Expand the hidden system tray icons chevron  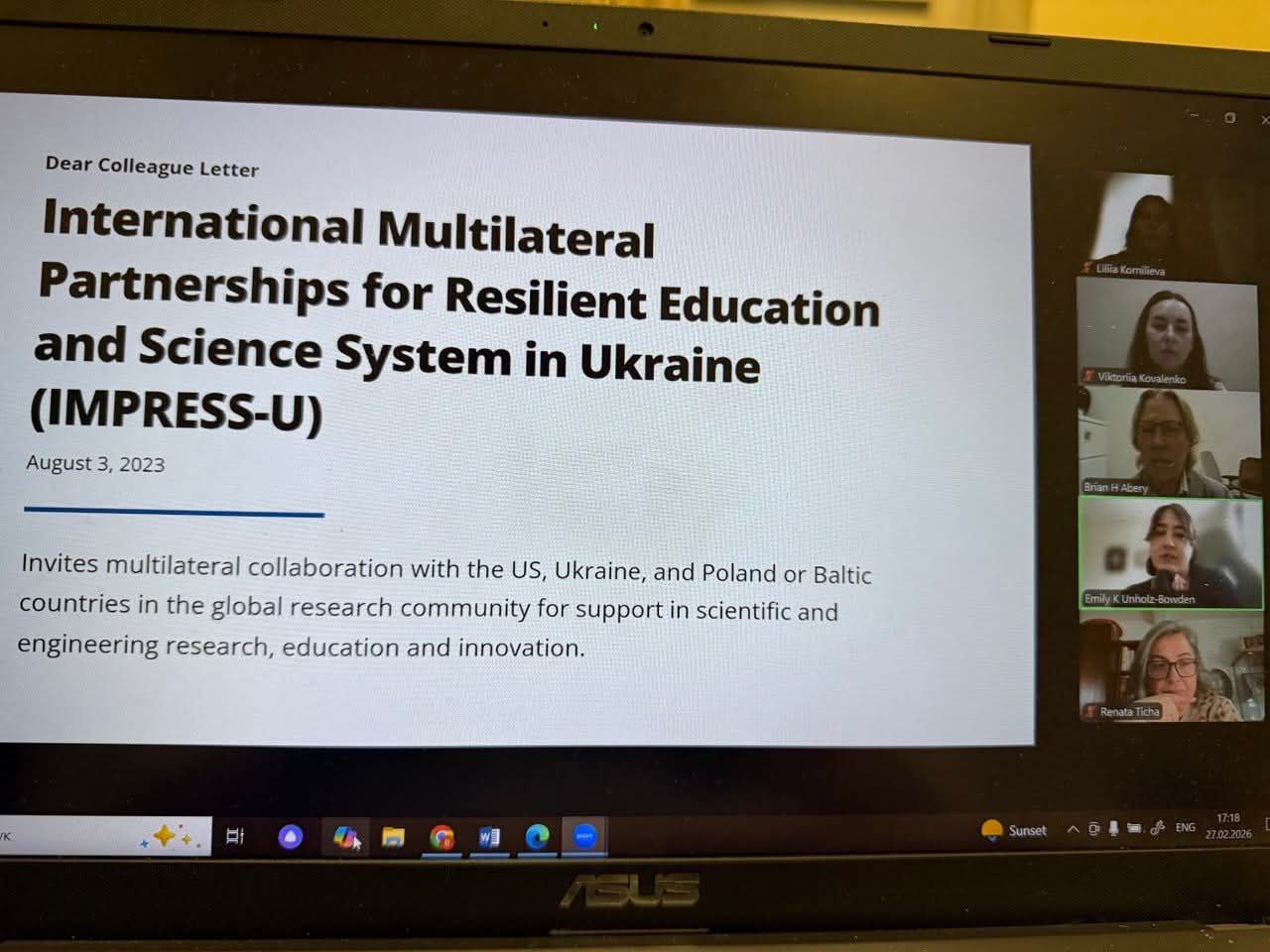1073,830
